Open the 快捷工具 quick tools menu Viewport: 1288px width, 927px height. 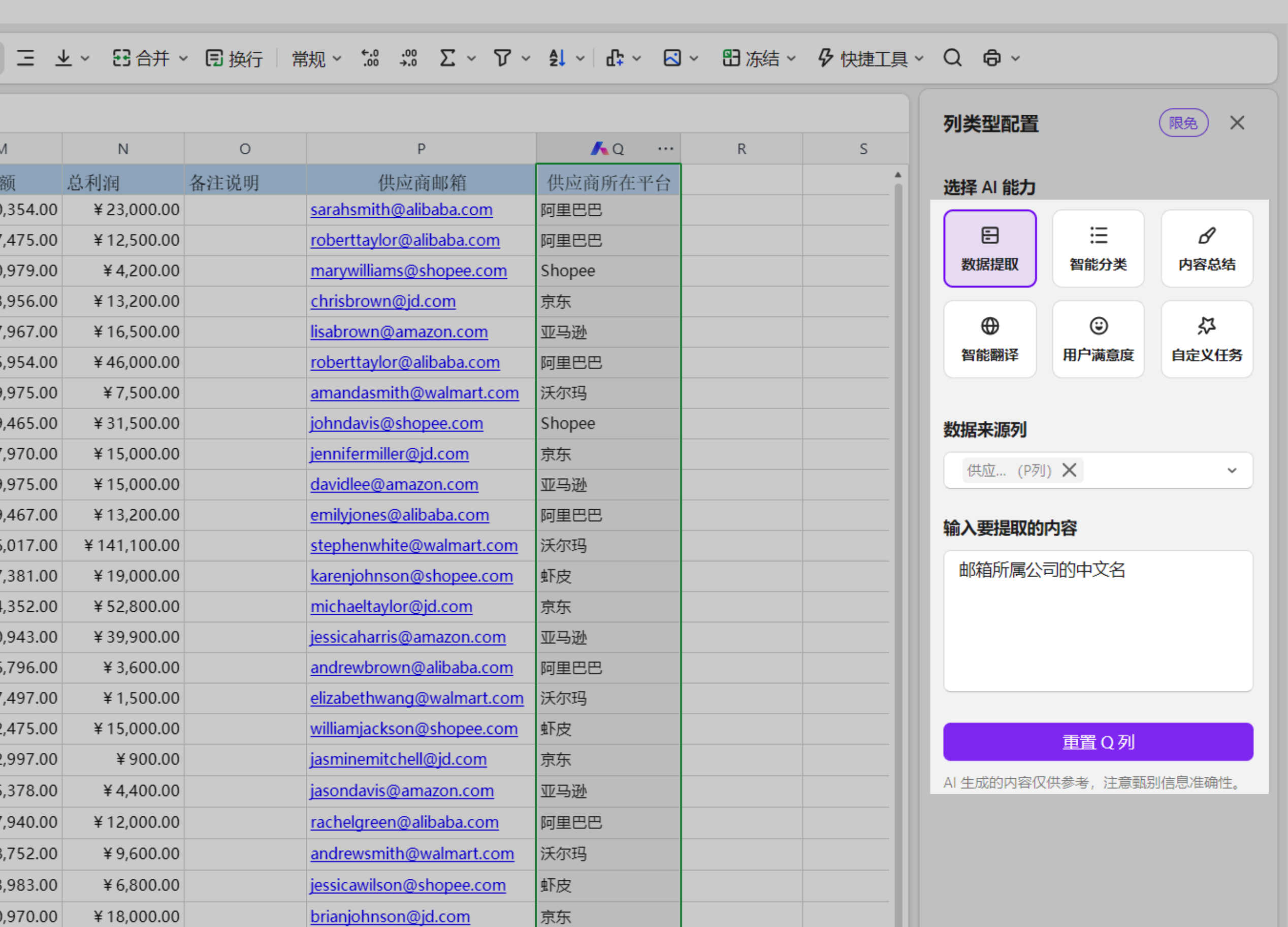tap(870, 58)
